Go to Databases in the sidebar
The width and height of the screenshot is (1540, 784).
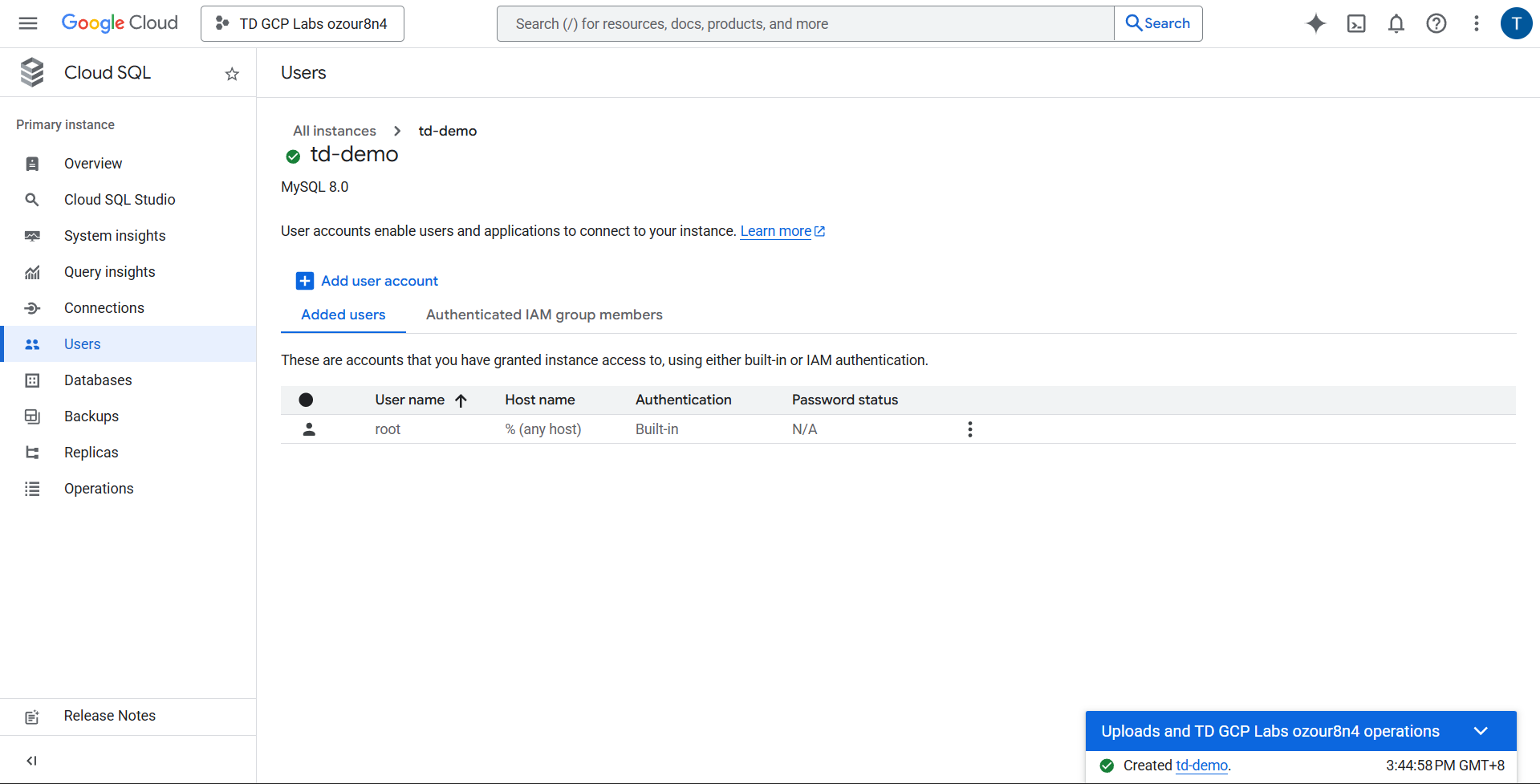tap(98, 380)
